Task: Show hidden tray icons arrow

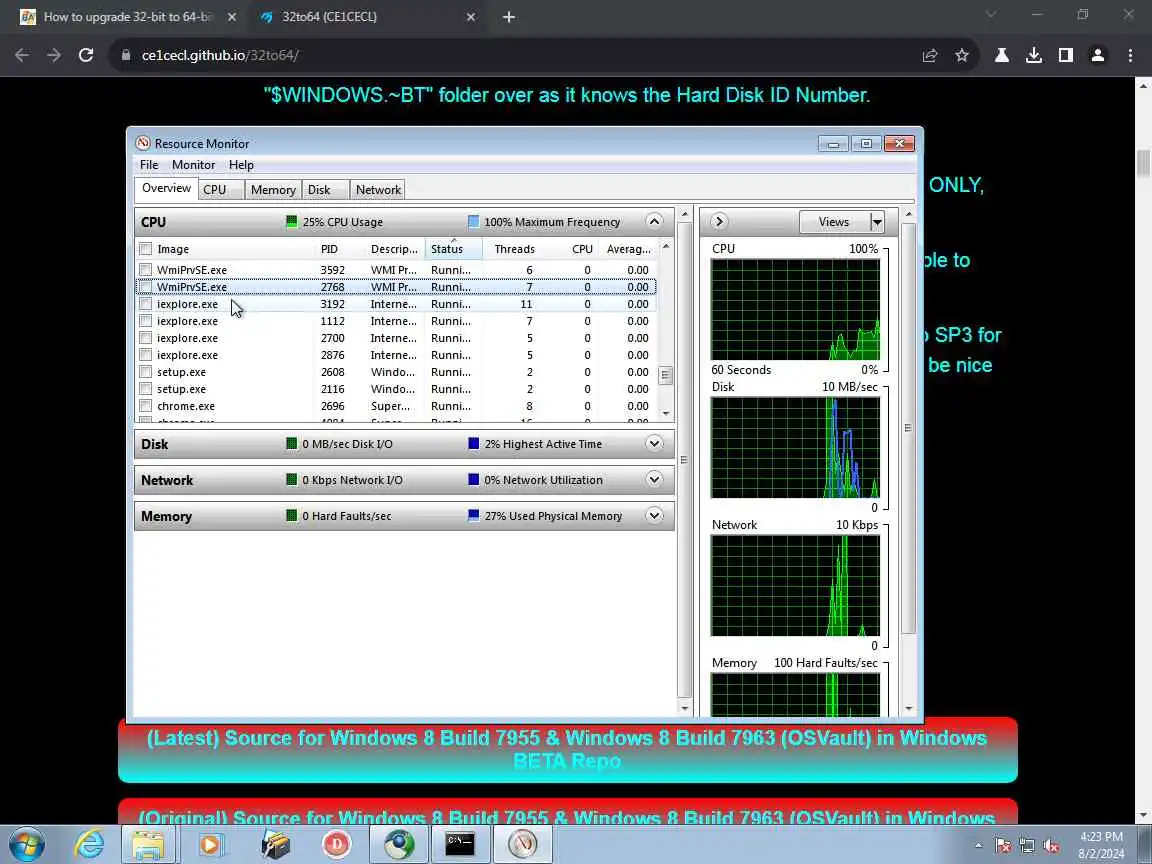Action: pos(979,846)
